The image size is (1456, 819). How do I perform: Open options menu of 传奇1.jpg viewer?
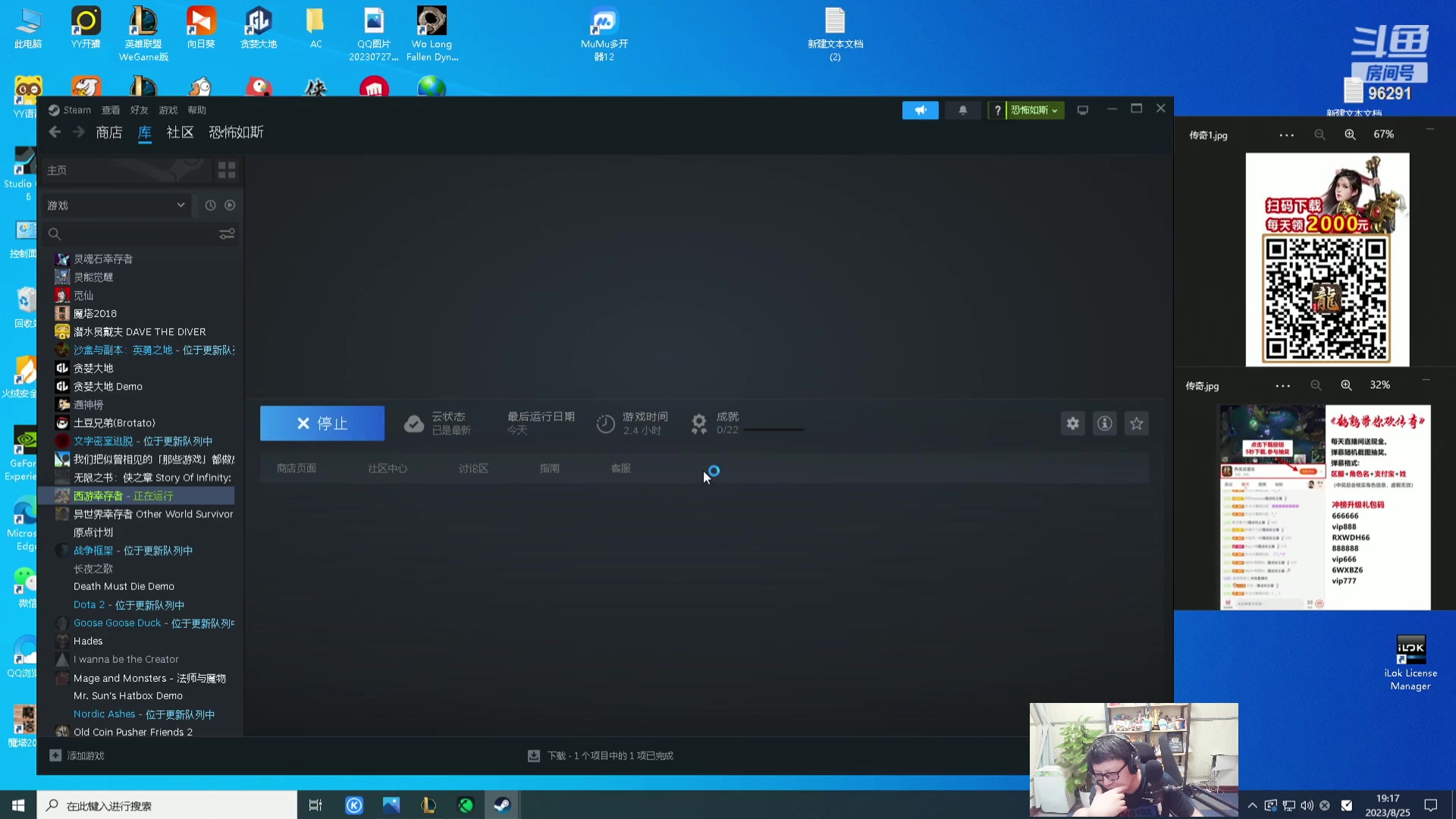(1286, 135)
